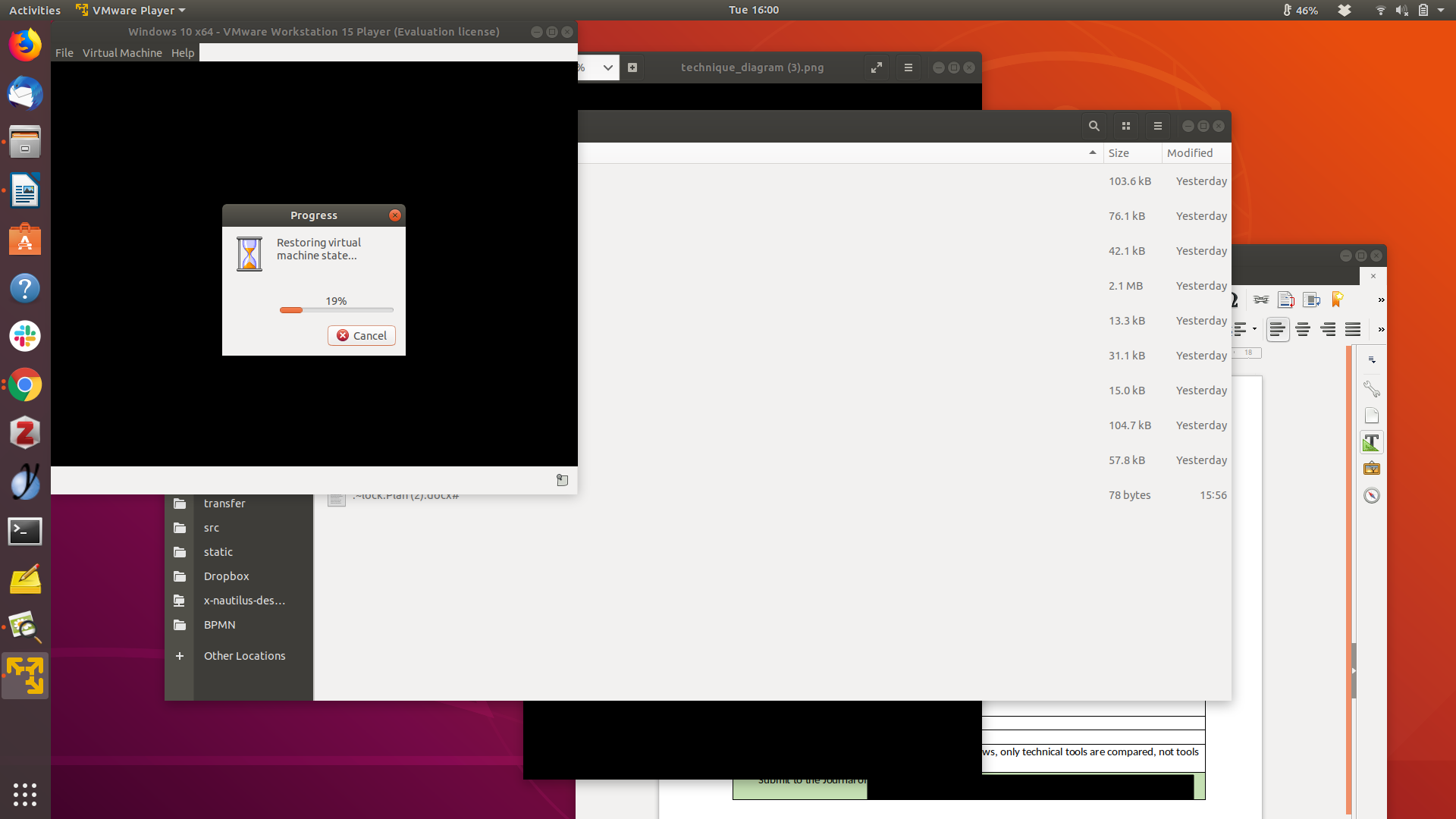The width and height of the screenshot is (1456, 819).
Task: Open the VMware Help menu
Action: point(183,53)
